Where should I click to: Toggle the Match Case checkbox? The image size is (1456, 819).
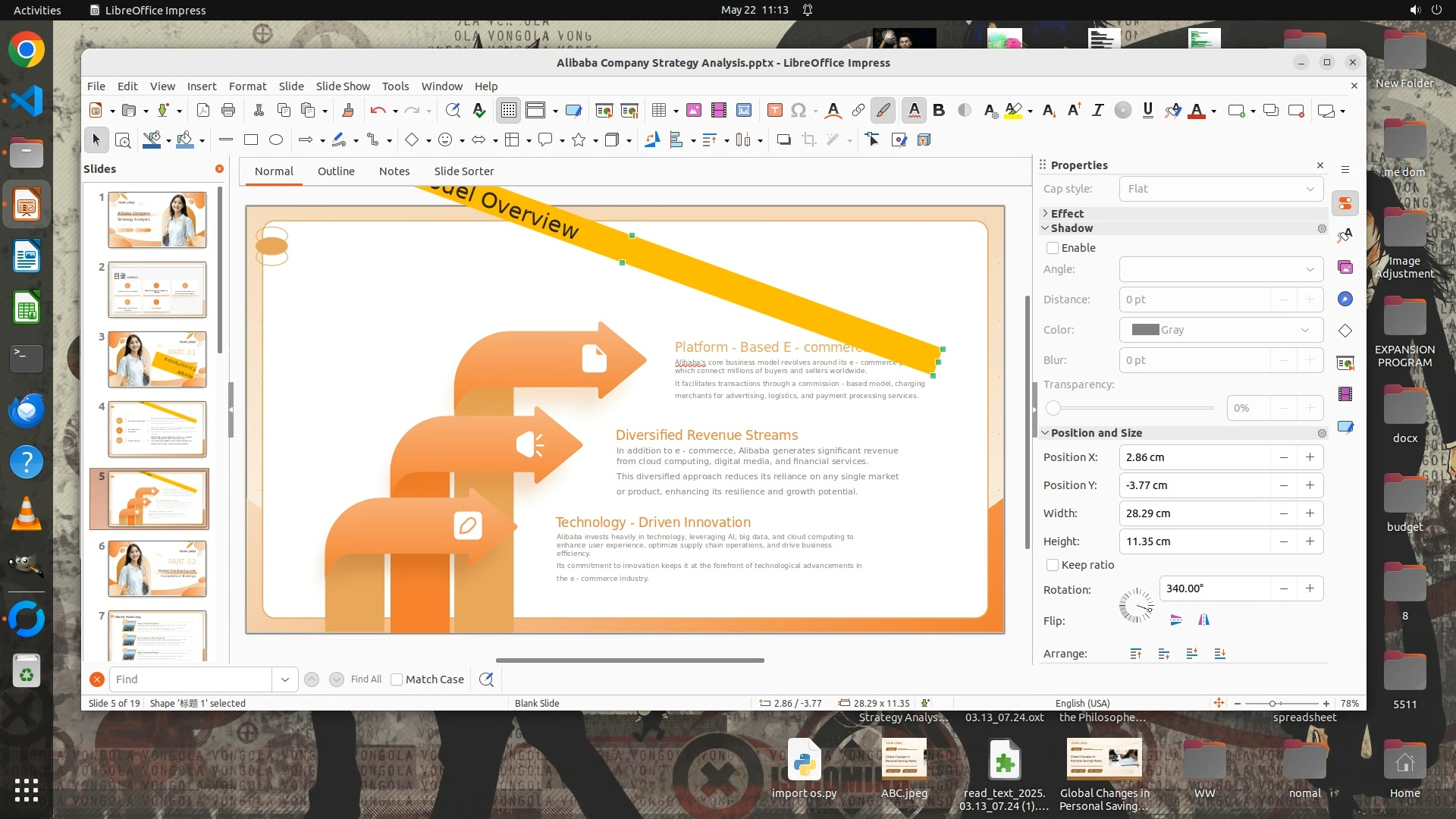click(x=397, y=679)
